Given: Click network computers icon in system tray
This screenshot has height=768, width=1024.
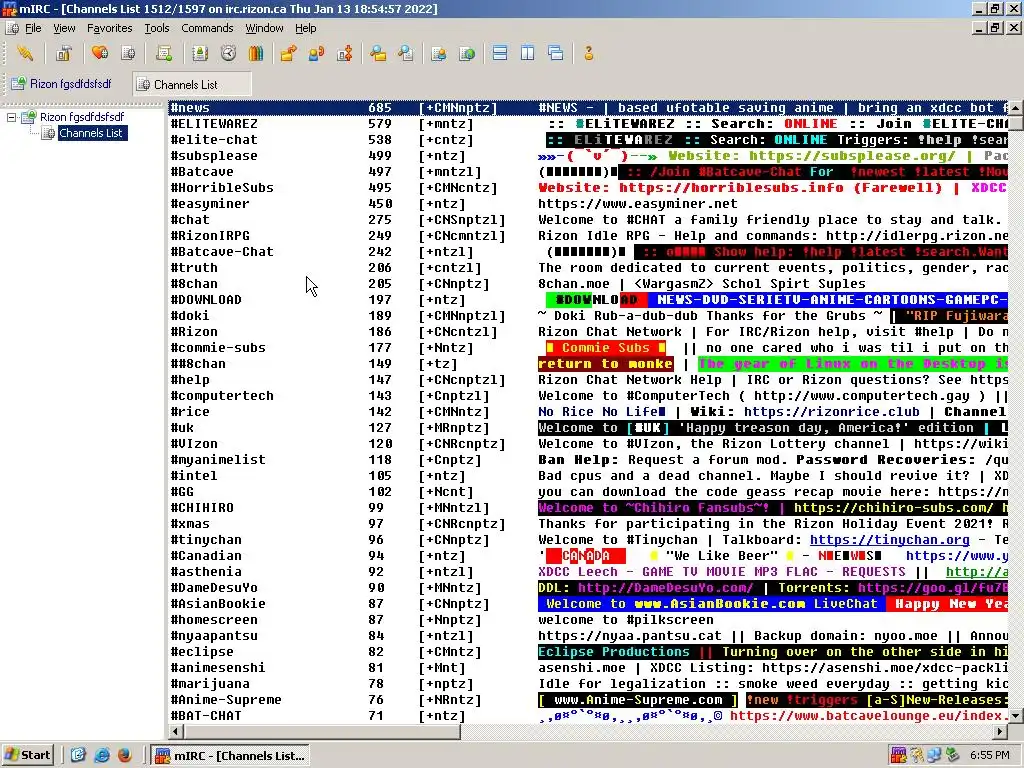Looking at the screenshot, I should tap(935, 755).
